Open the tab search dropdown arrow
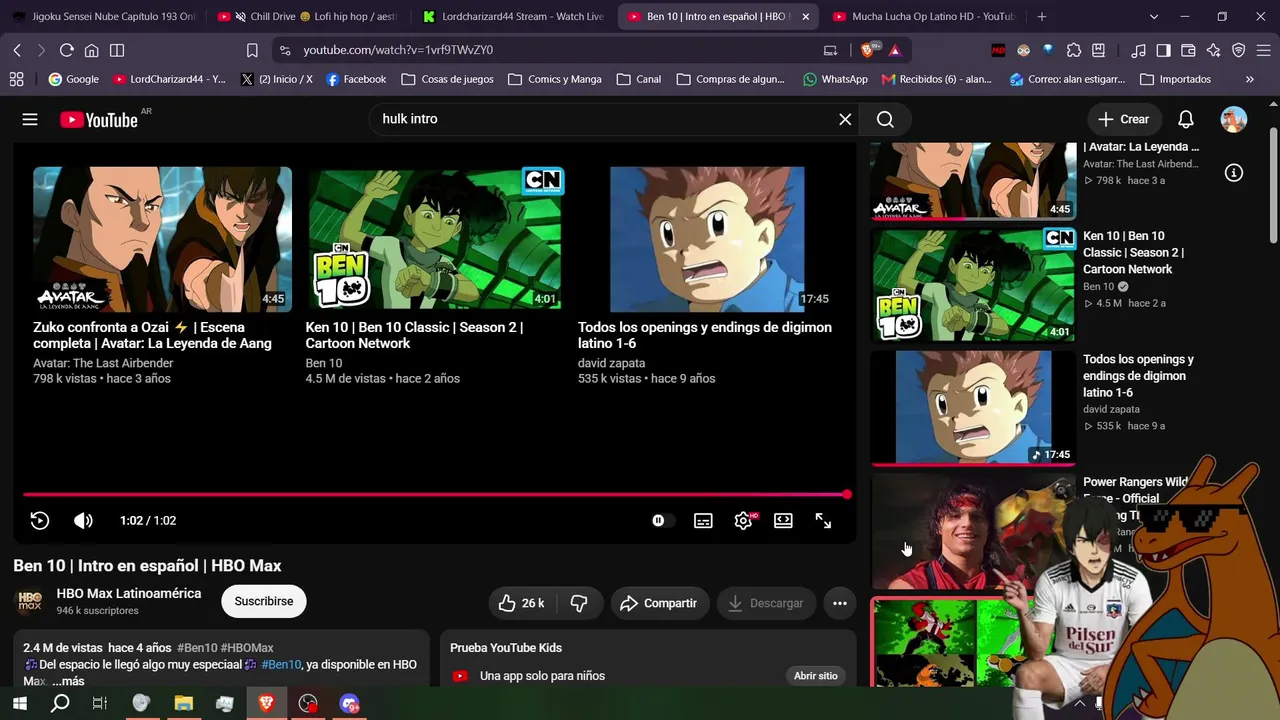 tap(1153, 17)
